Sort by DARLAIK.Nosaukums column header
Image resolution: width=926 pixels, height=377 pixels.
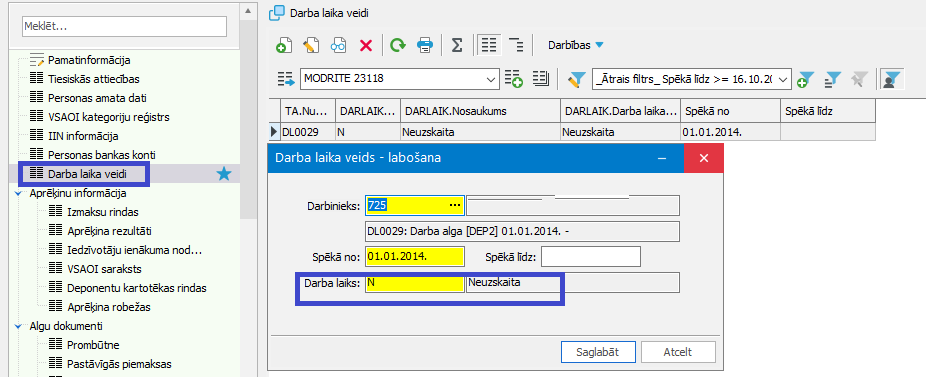[x=480, y=110]
